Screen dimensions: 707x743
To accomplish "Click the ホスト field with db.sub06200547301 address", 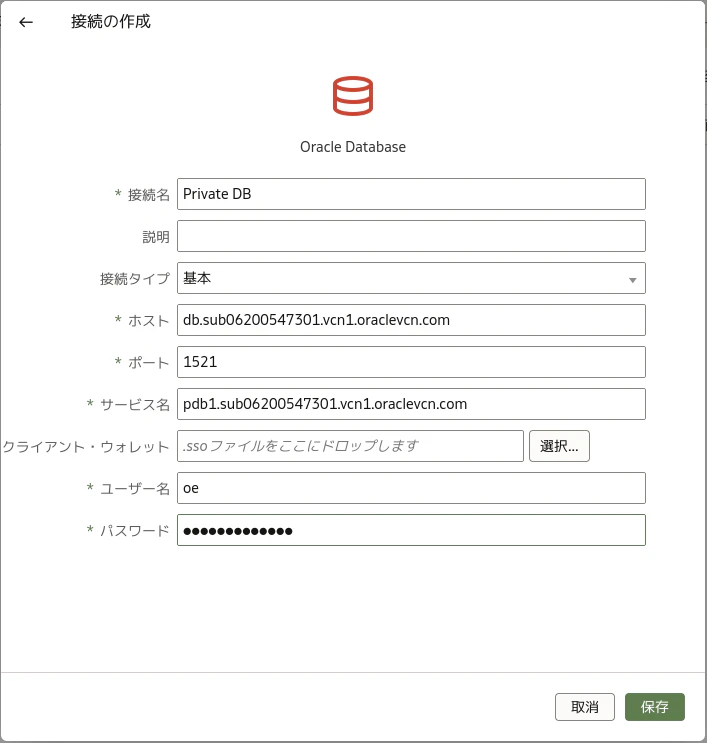I will point(411,320).
